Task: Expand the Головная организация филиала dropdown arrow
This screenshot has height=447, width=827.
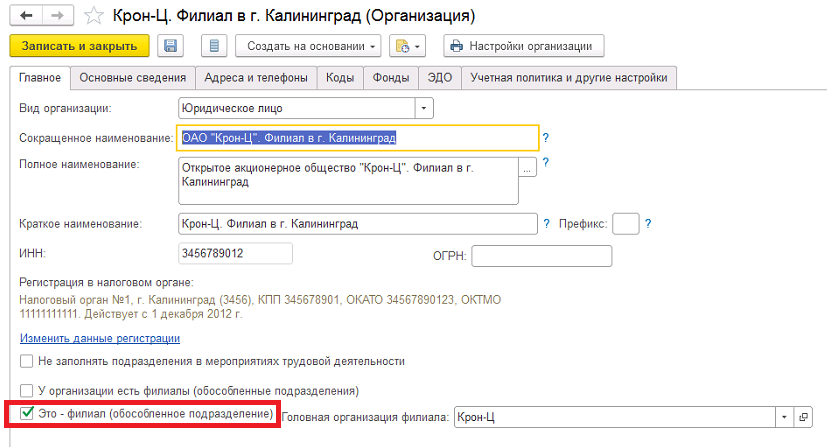Action: click(784, 417)
